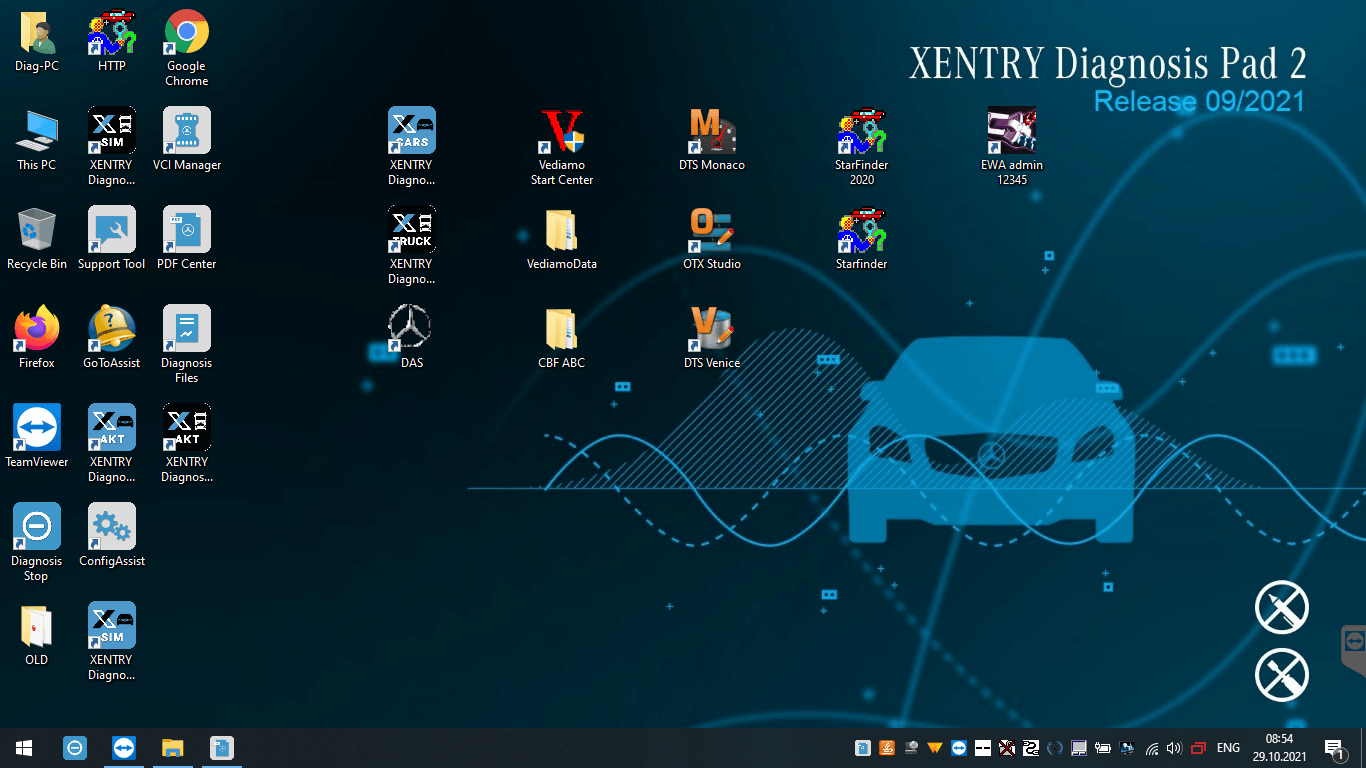Viewport: 1366px width, 768px height.
Task: Open the GoToAssist shortcut
Action: pyautogui.click(x=112, y=338)
